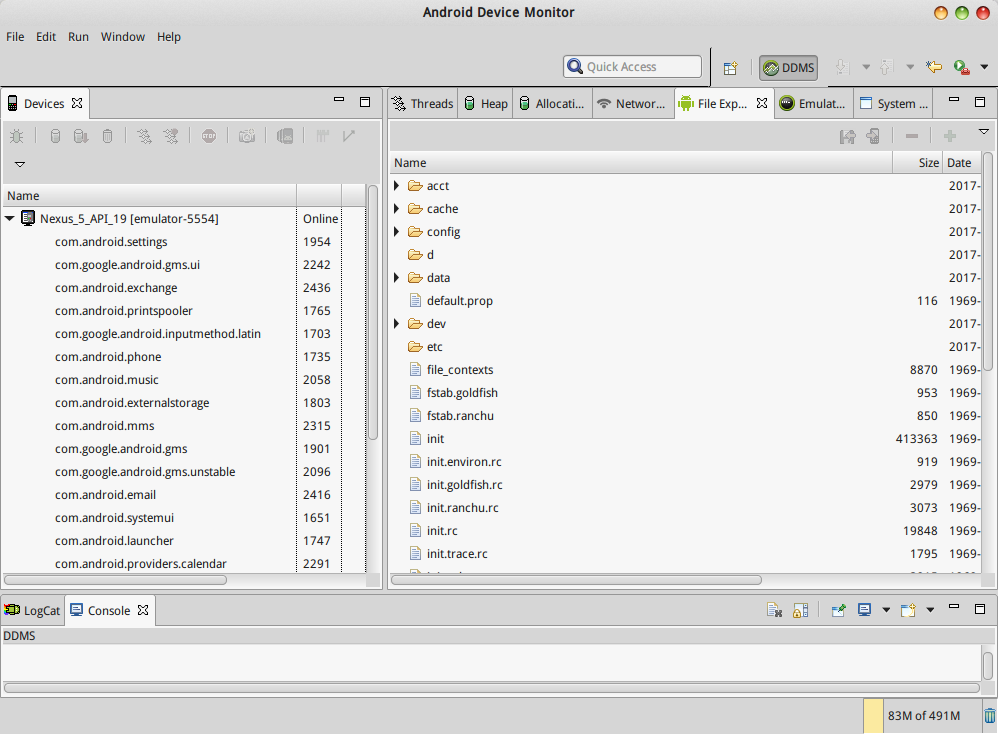Click the Clear Console icon
The image size is (998, 734).
pyautogui.click(x=774, y=610)
